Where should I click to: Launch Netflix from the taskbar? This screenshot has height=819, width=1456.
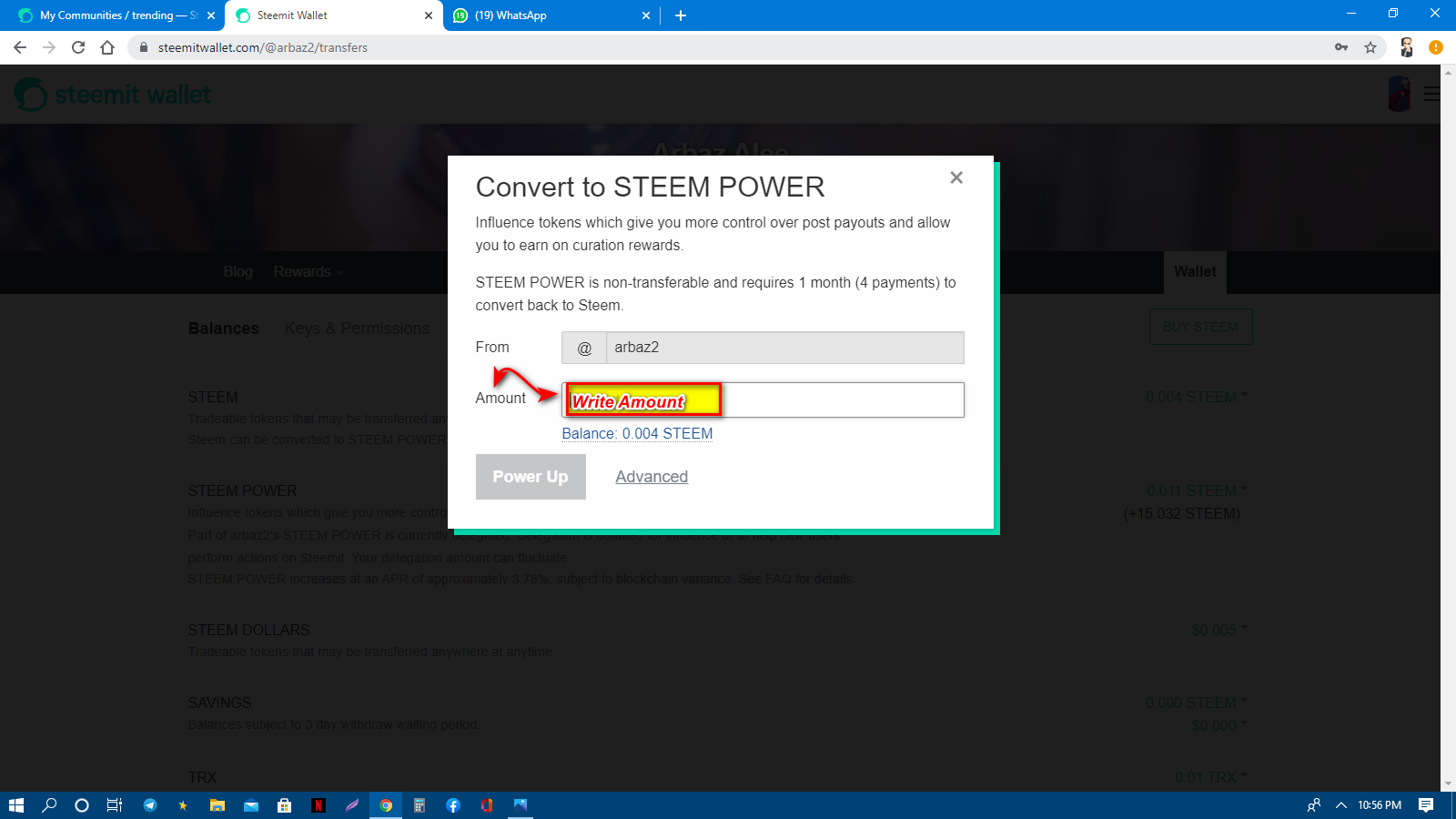click(x=318, y=805)
